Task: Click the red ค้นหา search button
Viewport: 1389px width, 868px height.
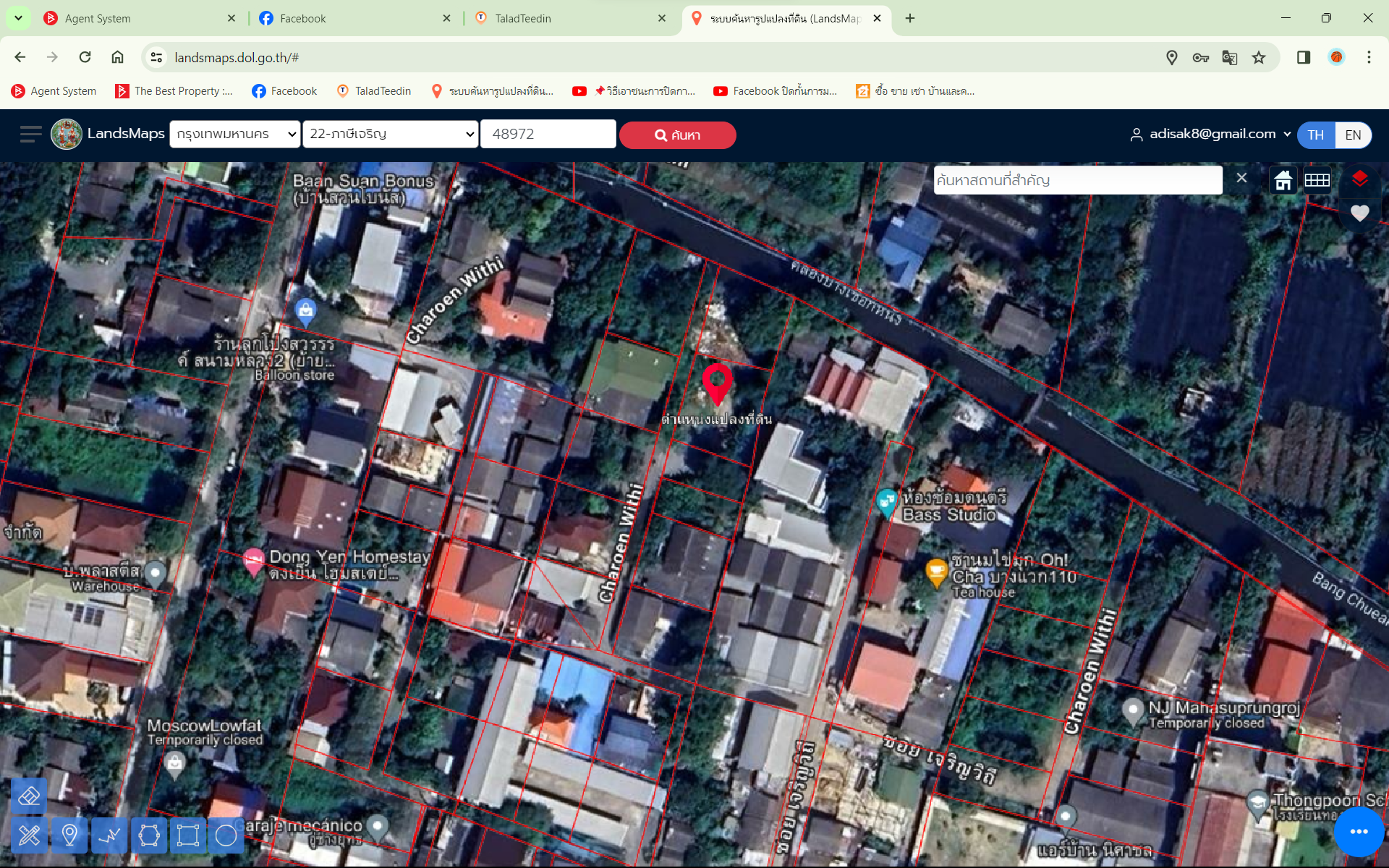Action: pyautogui.click(x=677, y=135)
